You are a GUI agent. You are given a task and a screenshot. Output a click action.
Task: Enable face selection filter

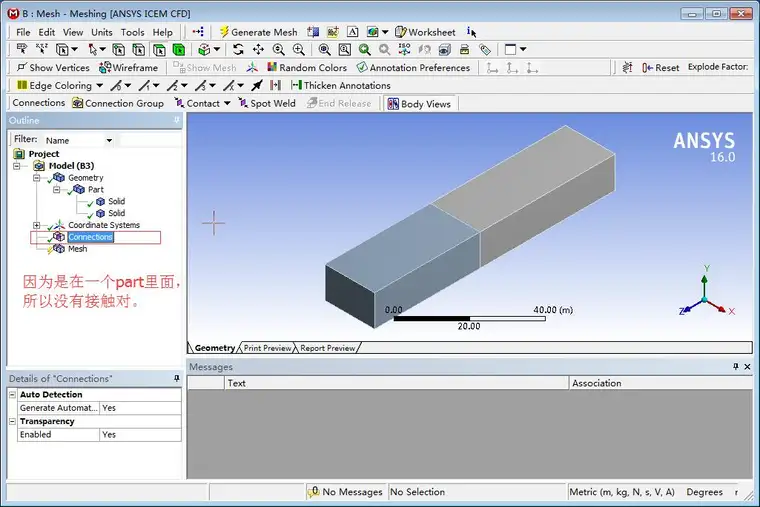coord(159,49)
